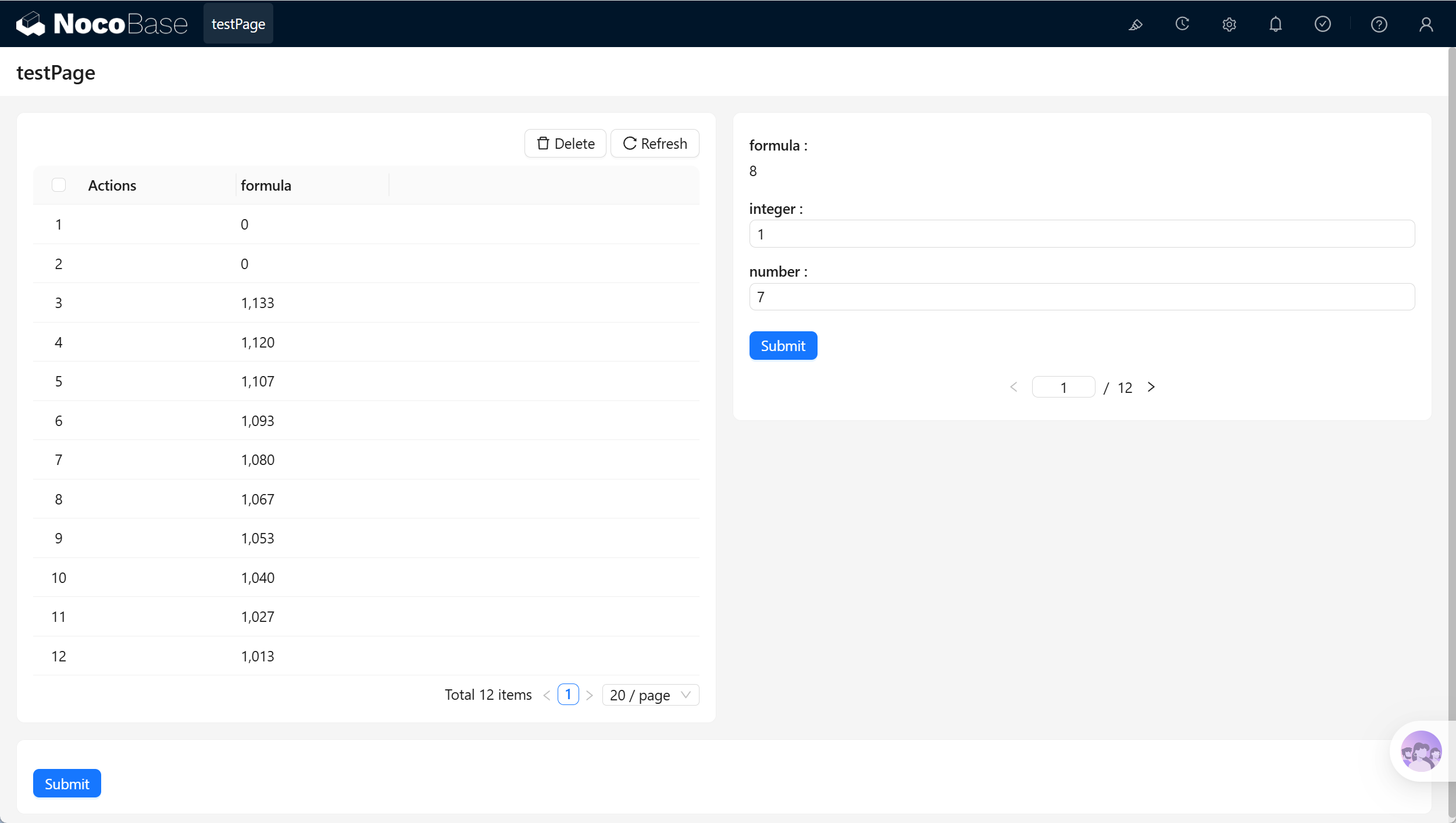This screenshot has width=1456, height=823.
Task: Open the UI editor highlighter icon
Action: (1135, 24)
